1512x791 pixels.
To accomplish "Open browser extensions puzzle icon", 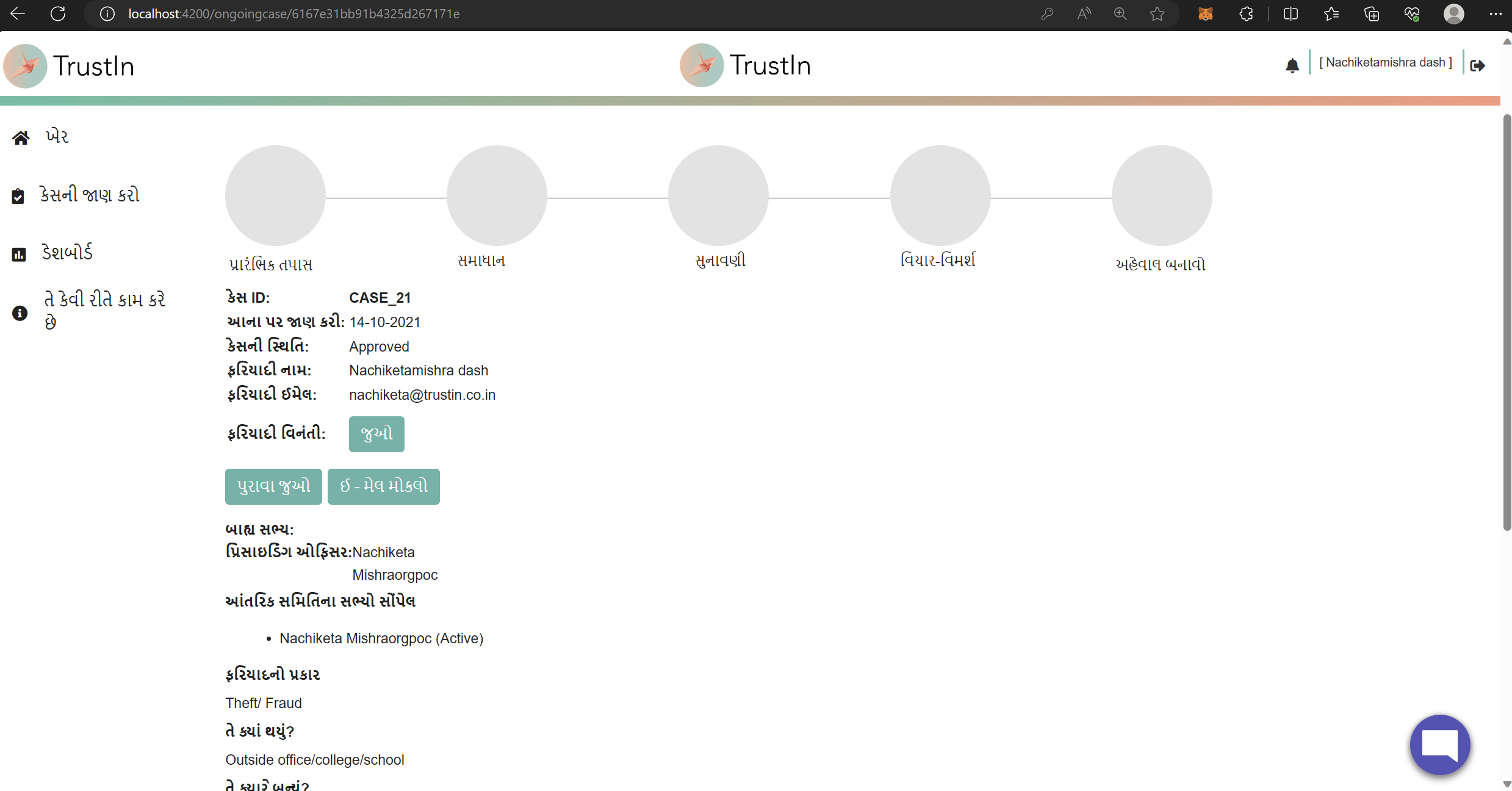I will pyautogui.click(x=1246, y=13).
